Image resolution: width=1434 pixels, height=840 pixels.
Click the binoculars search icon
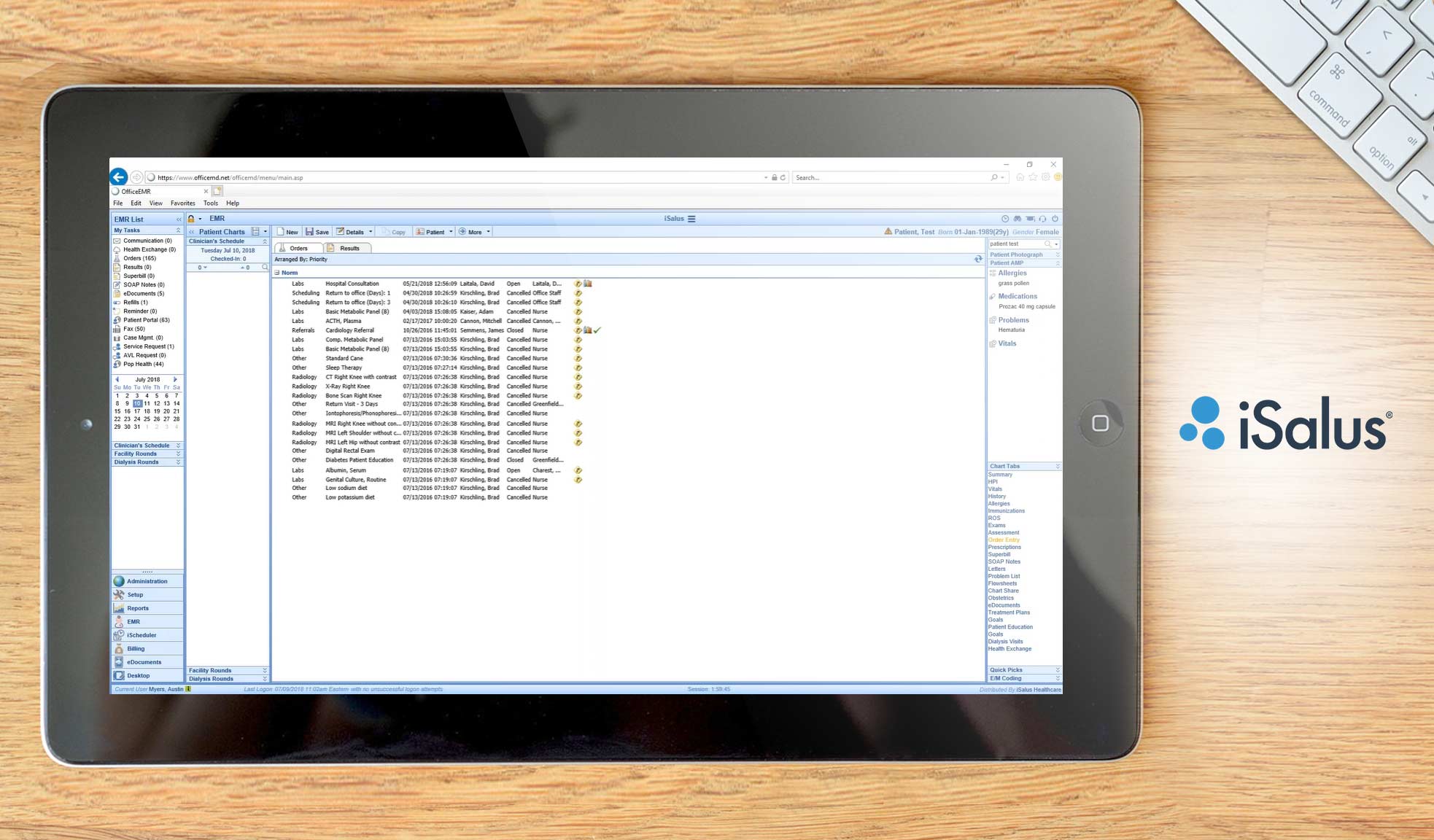1018,219
